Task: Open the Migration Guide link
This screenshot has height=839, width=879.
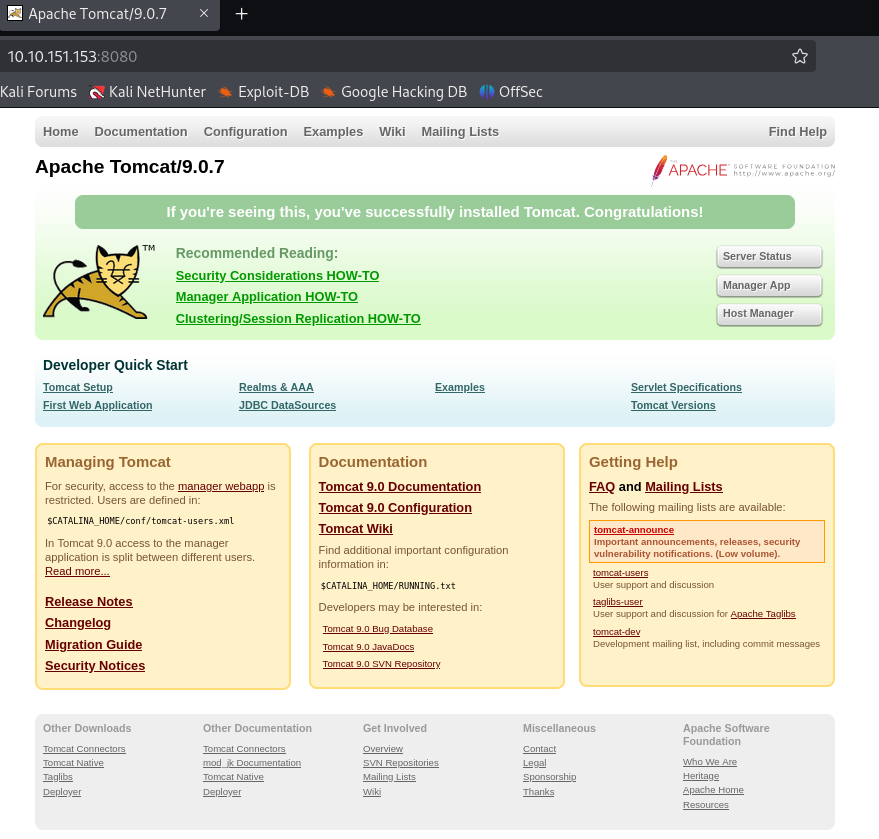Action: tap(94, 645)
